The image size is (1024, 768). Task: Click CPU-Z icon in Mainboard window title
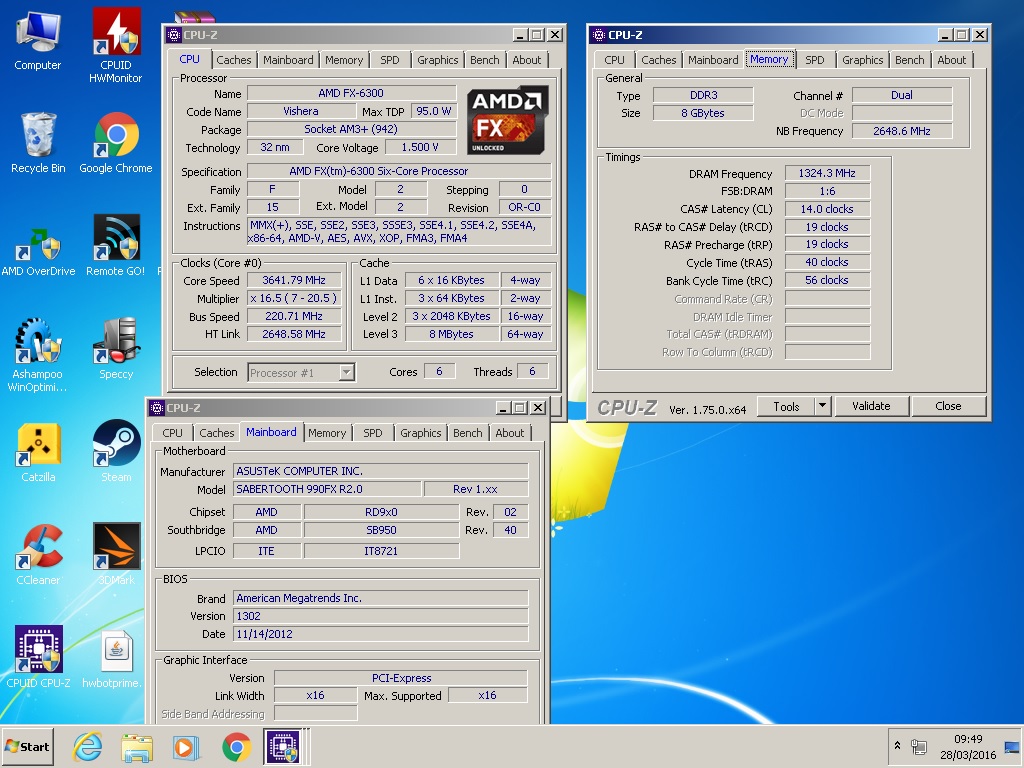pyautogui.click(x=157, y=408)
